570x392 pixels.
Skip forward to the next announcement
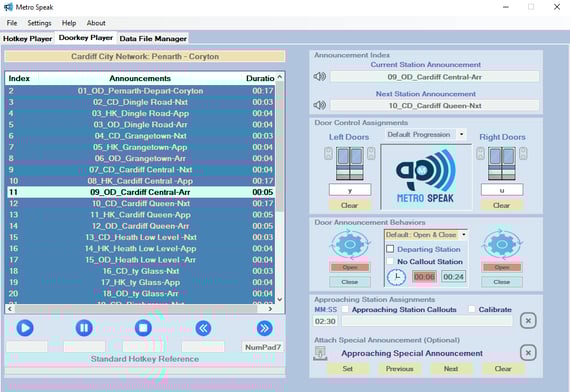[264, 328]
